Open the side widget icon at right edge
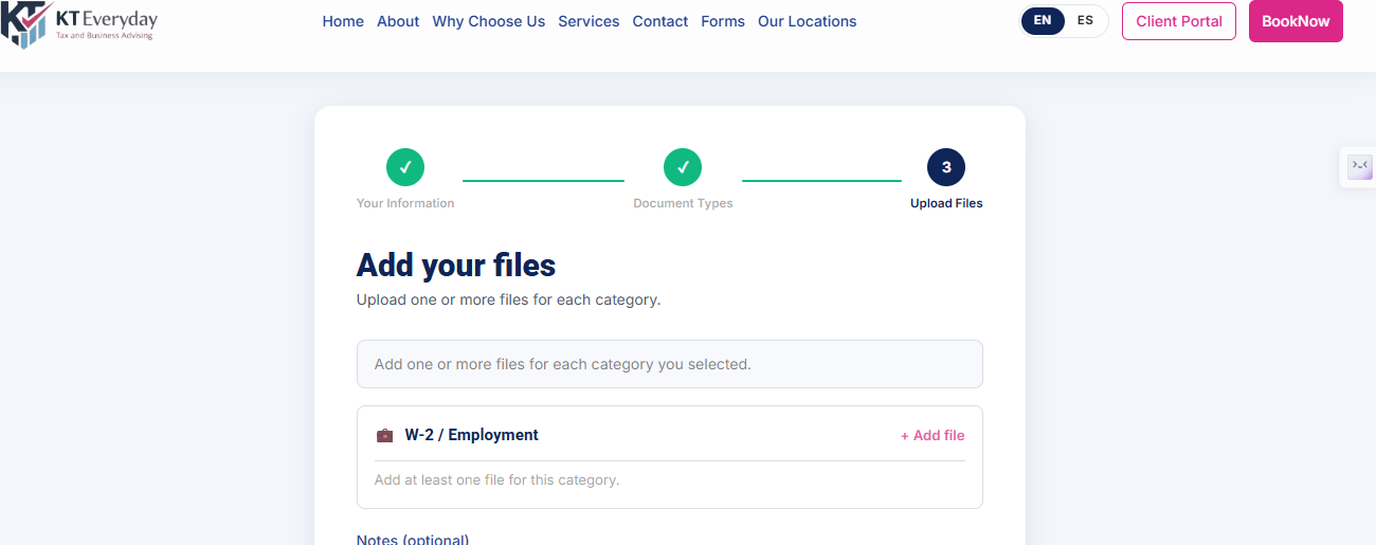The width and height of the screenshot is (1376, 545). (x=1360, y=166)
